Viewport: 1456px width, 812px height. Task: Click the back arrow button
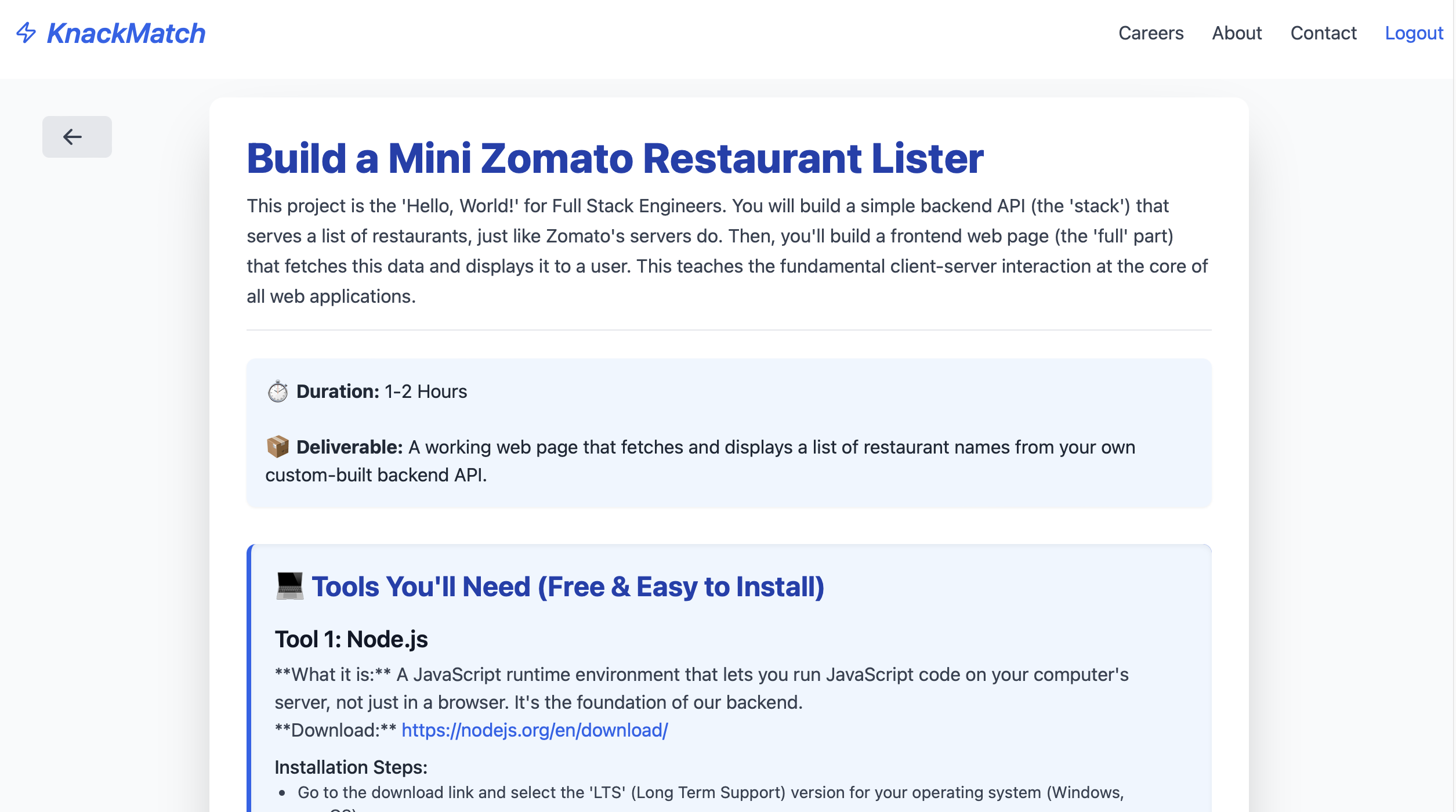tap(77, 137)
